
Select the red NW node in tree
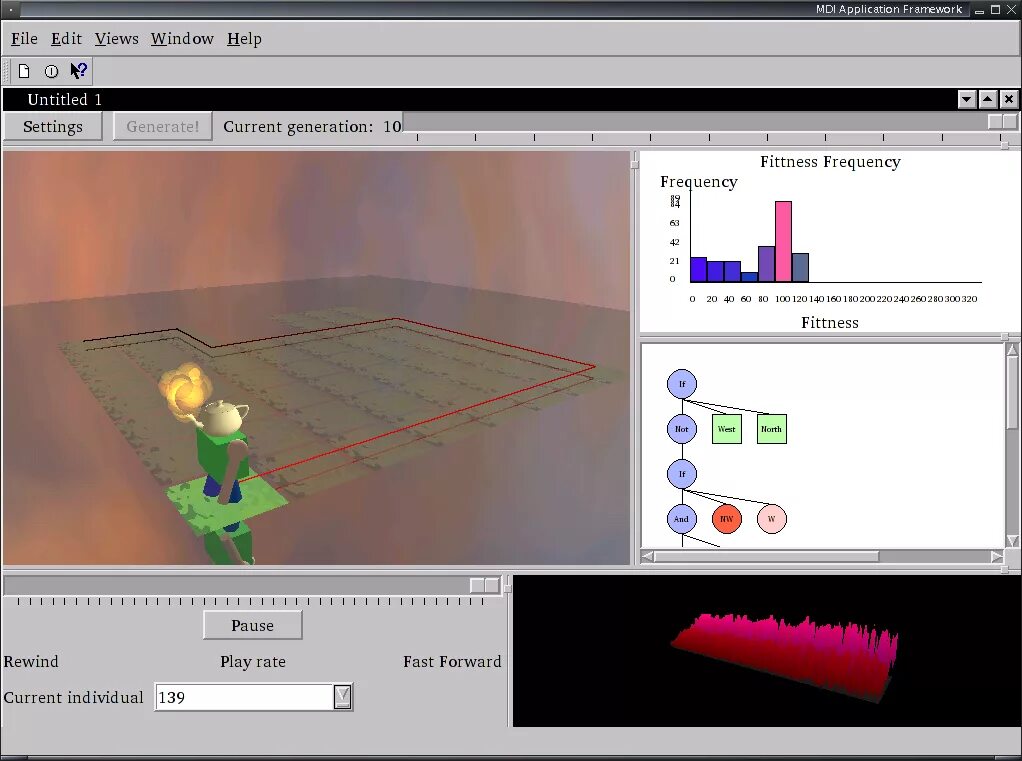coord(727,519)
